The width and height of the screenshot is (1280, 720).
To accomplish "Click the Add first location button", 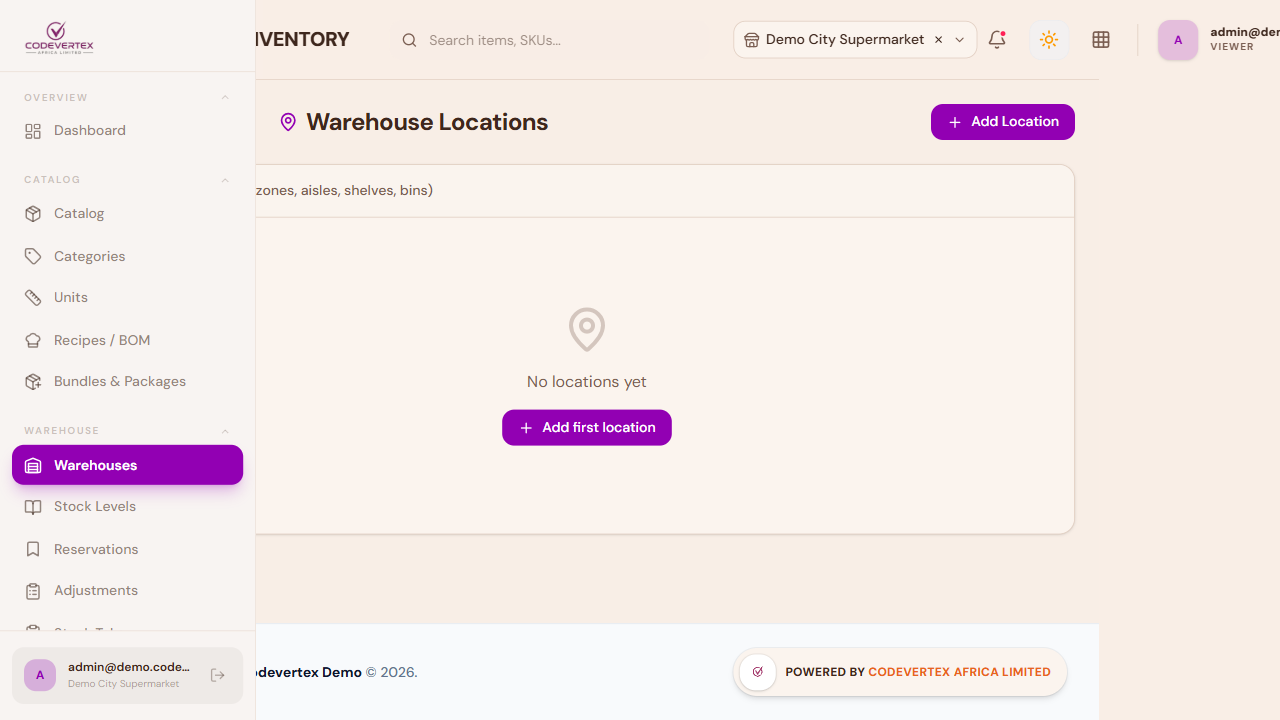I will [587, 428].
